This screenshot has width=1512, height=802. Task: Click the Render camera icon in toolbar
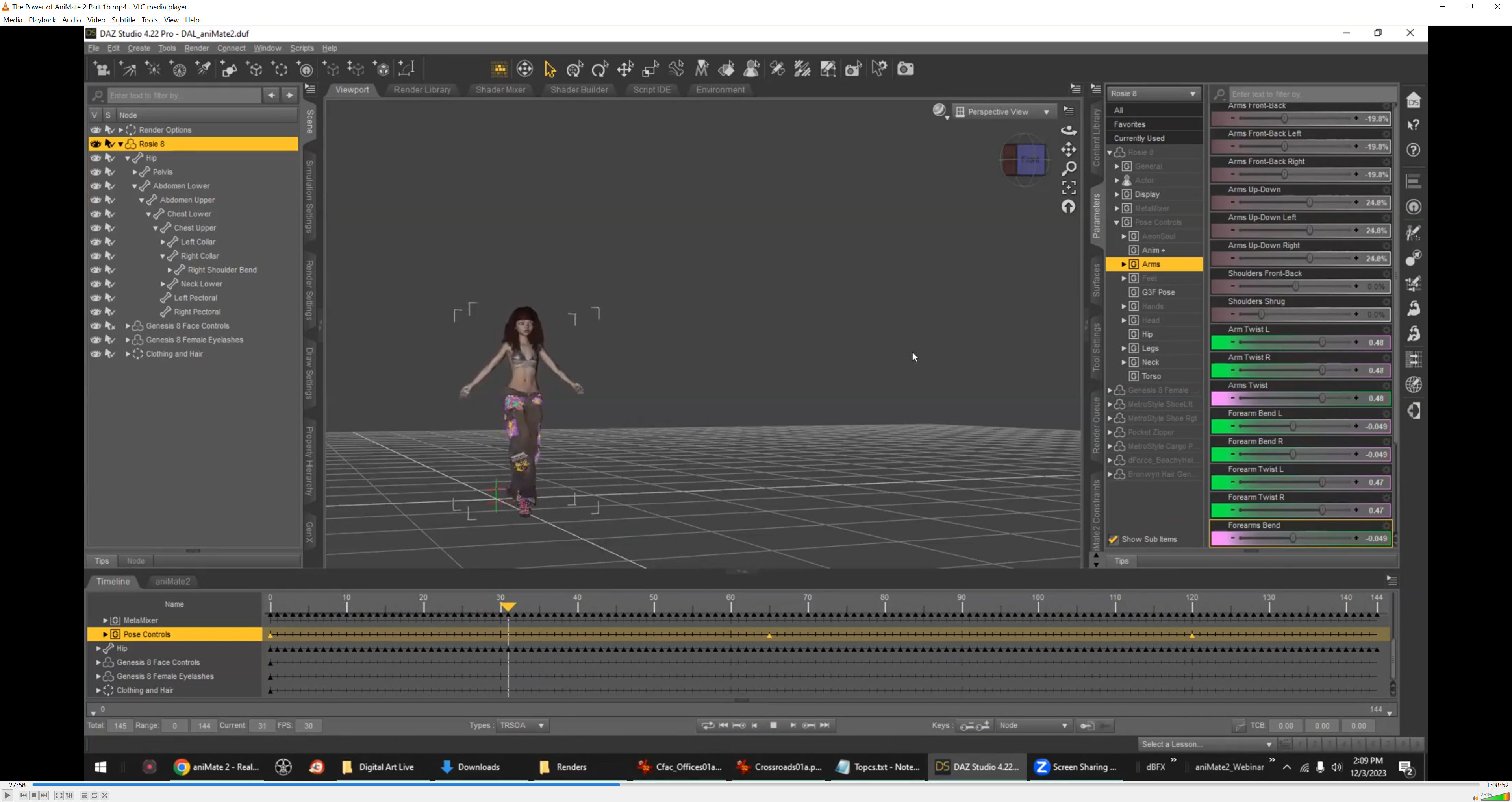tap(906, 68)
